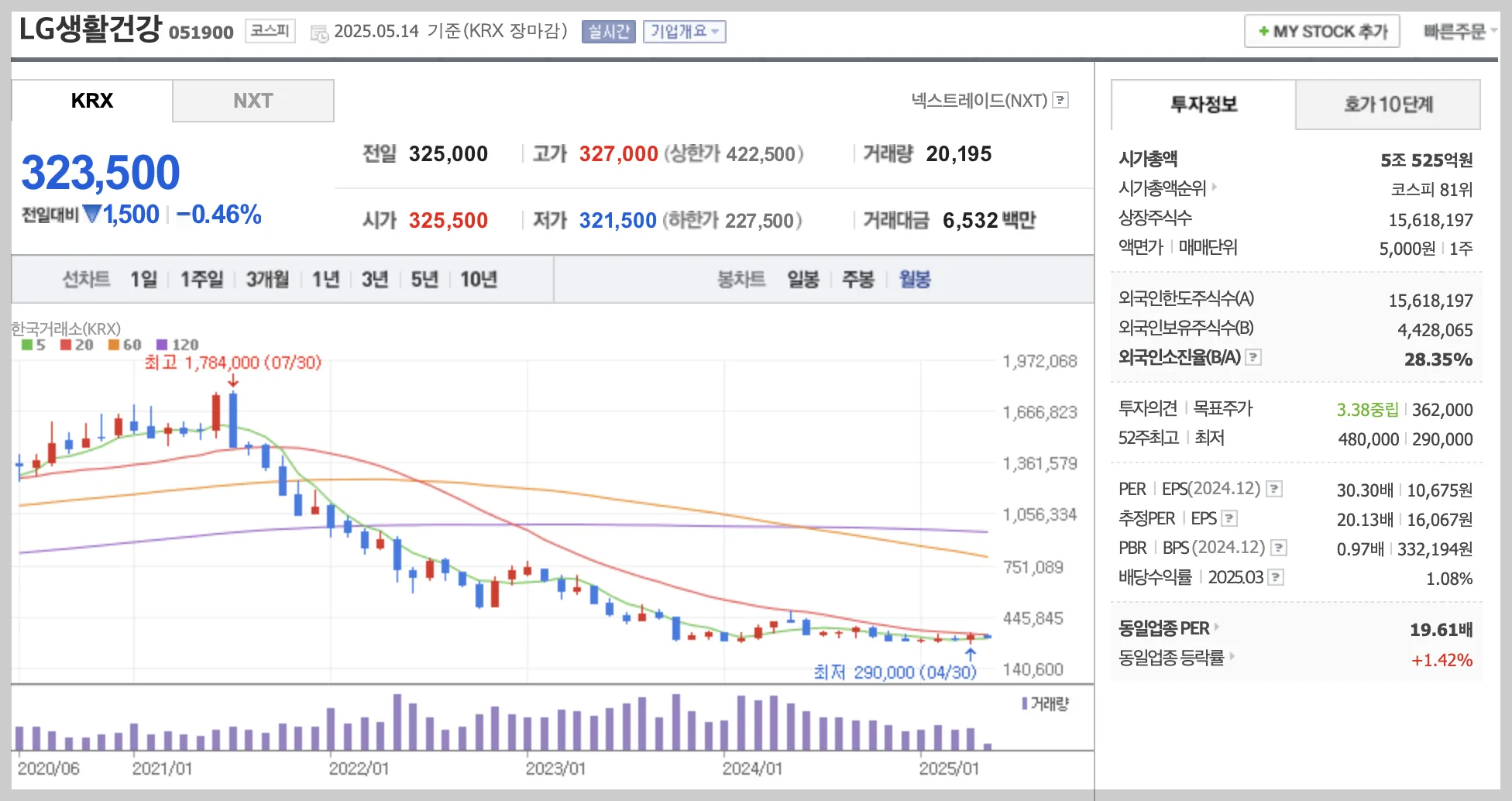
Task: Open the 넥스트레이드(NXT) help icon
Action: pyautogui.click(x=1061, y=100)
